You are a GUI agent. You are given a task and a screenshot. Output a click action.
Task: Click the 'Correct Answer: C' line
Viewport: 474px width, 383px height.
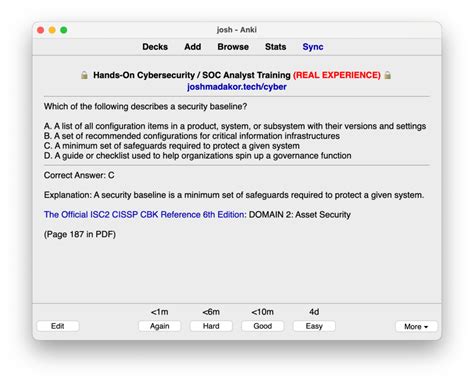click(x=79, y=175)
